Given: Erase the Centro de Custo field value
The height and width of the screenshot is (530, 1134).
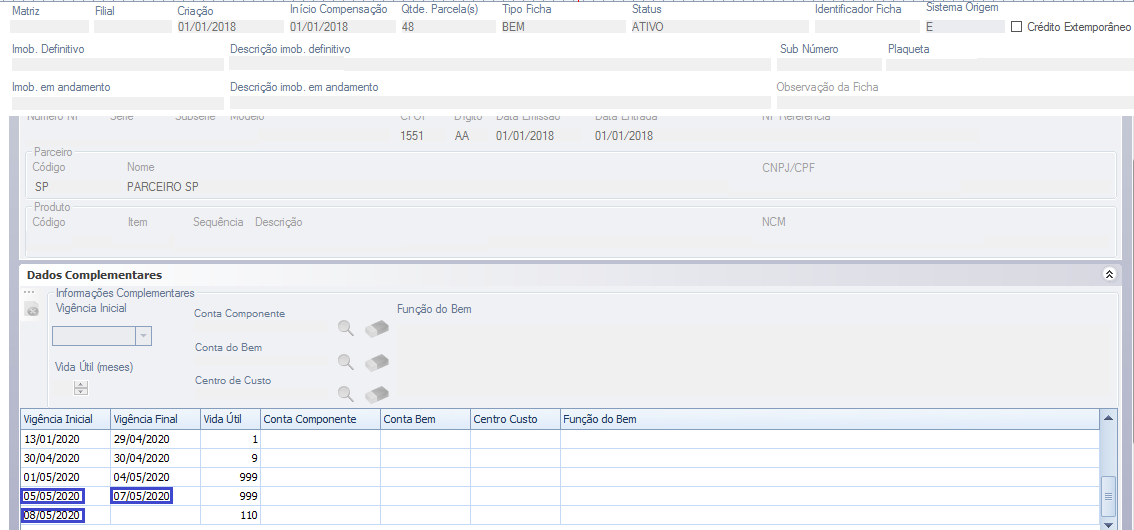Looking at the screenshot, I should coord(376,394).
